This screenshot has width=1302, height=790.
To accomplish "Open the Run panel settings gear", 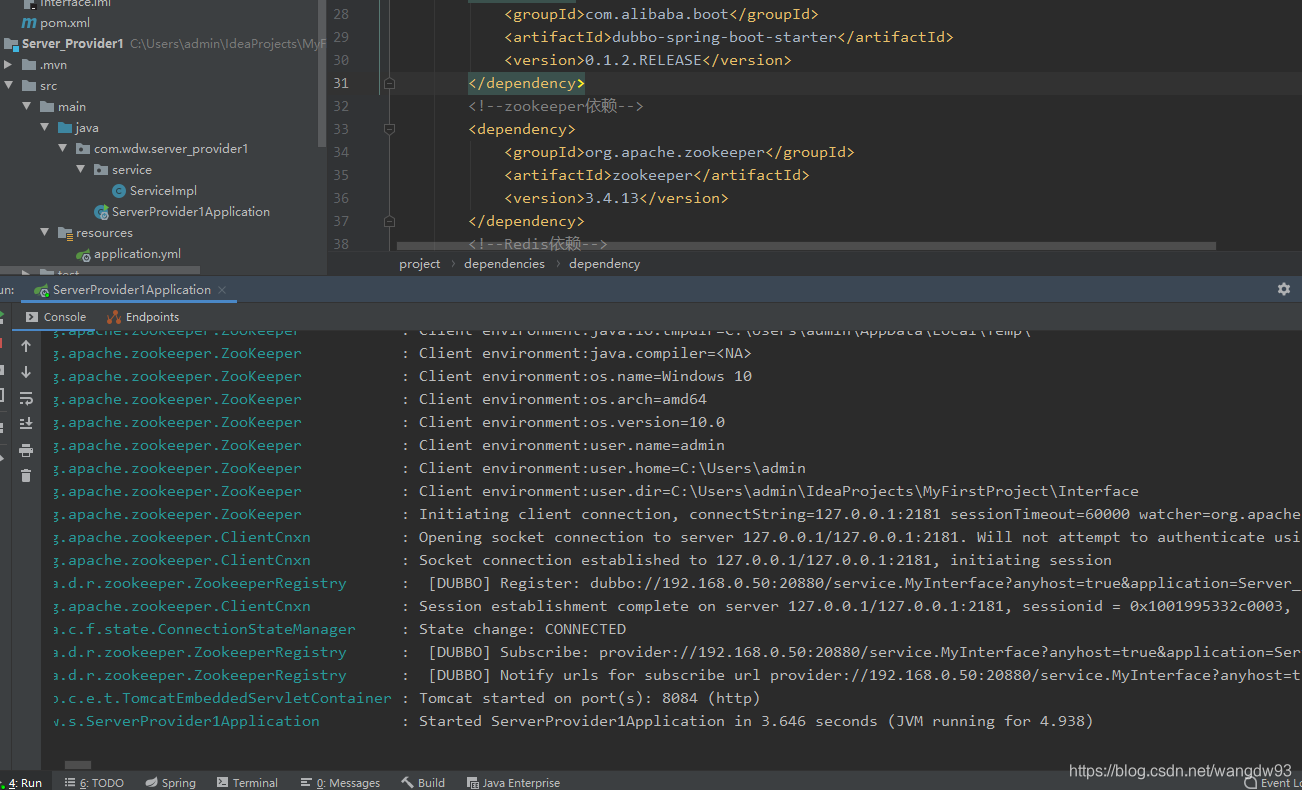I will tap(1284, 289).
